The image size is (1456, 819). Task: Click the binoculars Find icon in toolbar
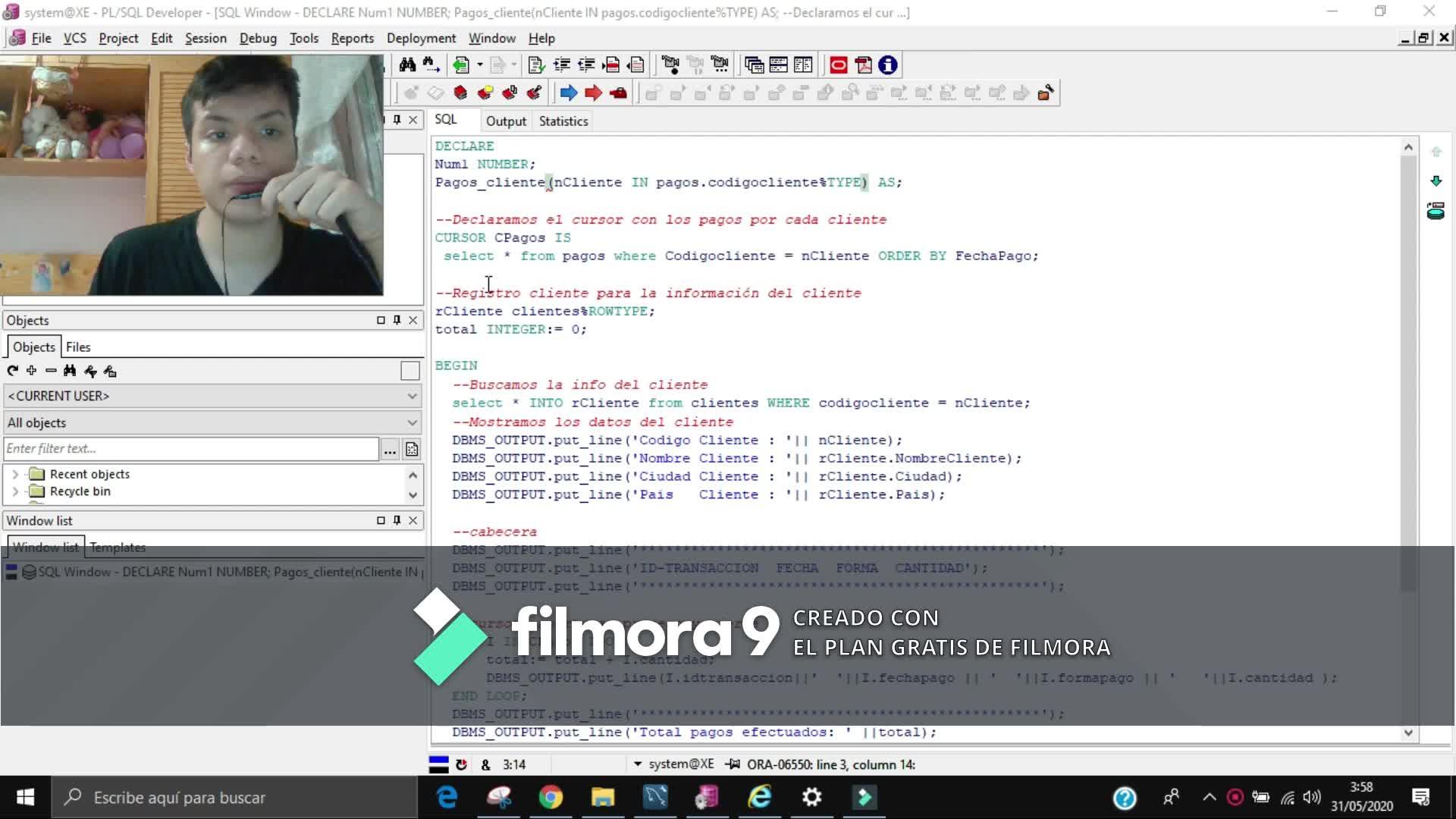[x=407, y=65]
